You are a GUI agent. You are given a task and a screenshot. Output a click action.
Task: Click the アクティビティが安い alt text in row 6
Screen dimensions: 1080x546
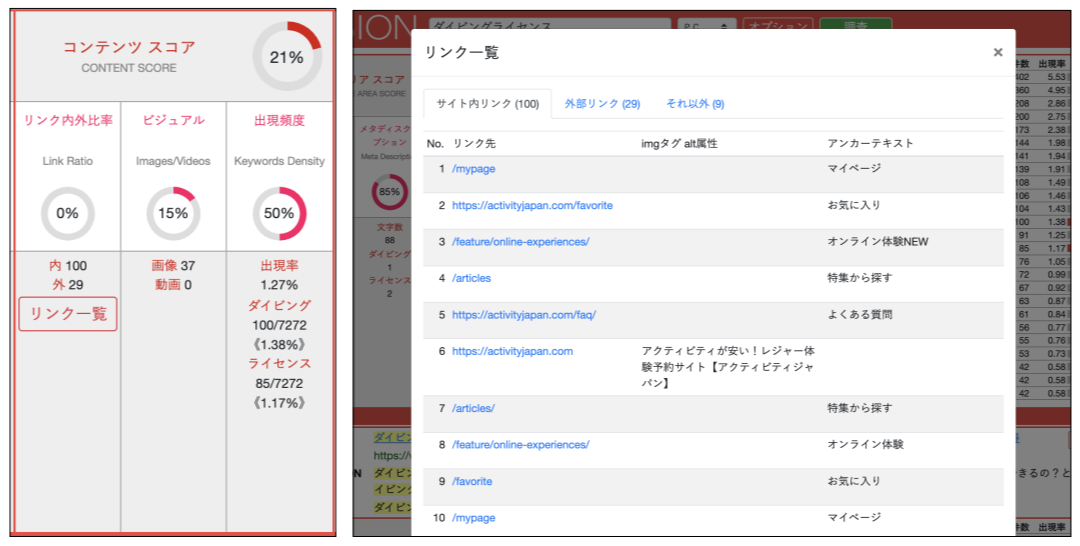click(727, 367)
